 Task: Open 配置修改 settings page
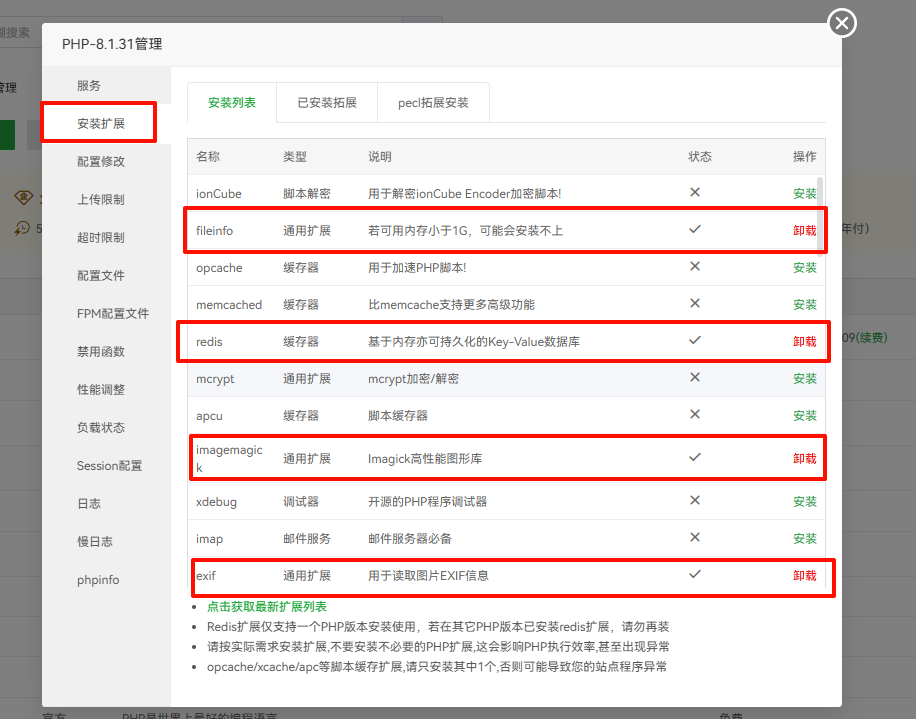point(100,162)
